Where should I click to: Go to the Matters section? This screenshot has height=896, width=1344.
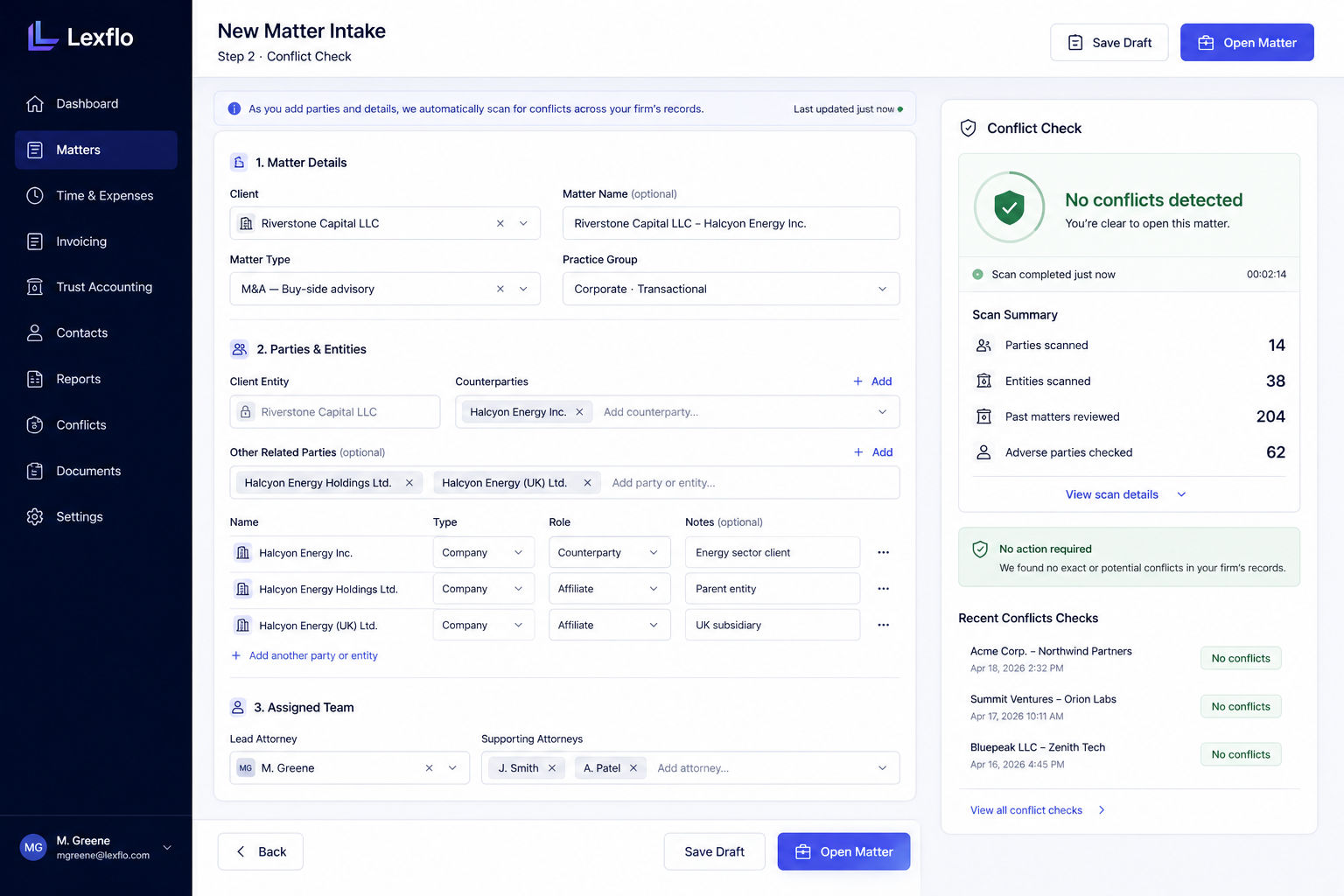(96, 150)
